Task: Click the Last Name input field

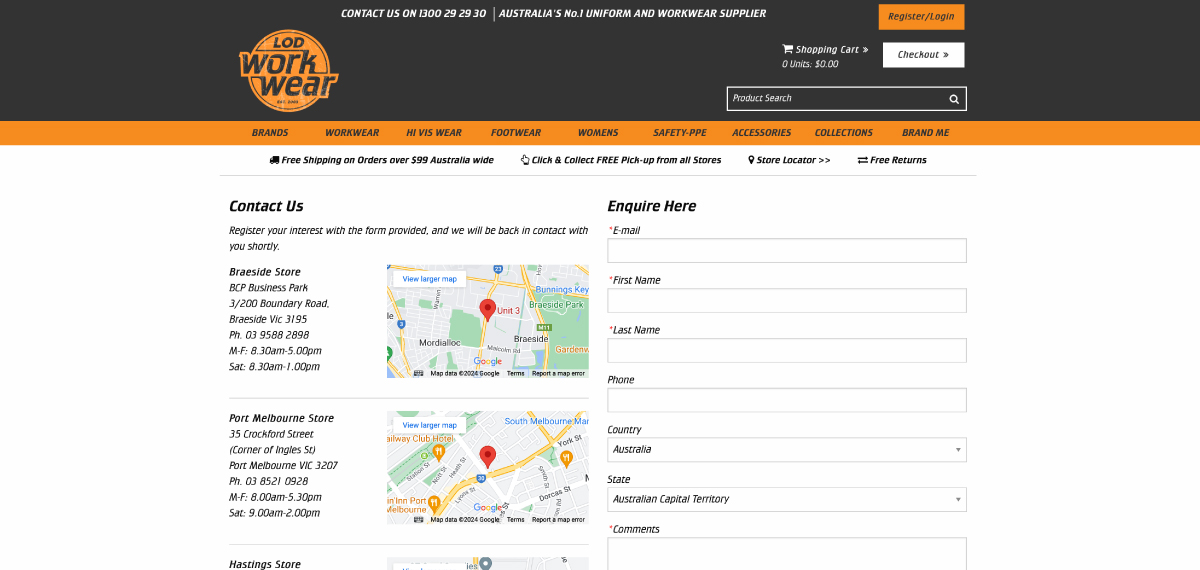Action: (787, 350)
